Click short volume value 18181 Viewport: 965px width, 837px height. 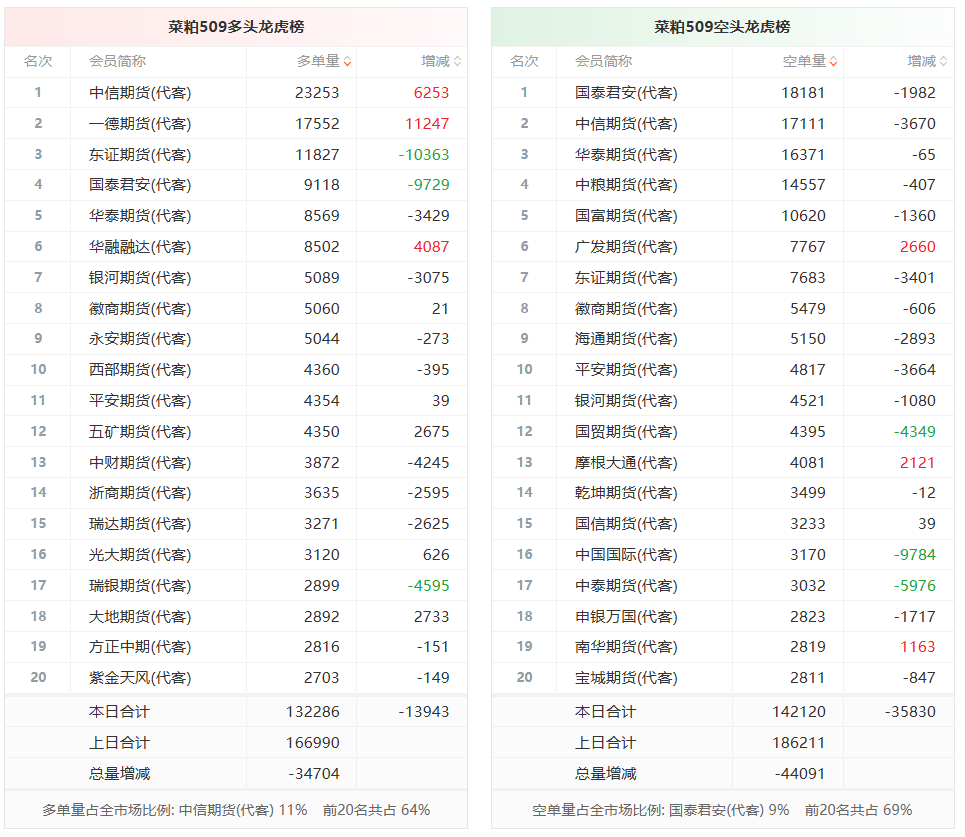[803, 93]
